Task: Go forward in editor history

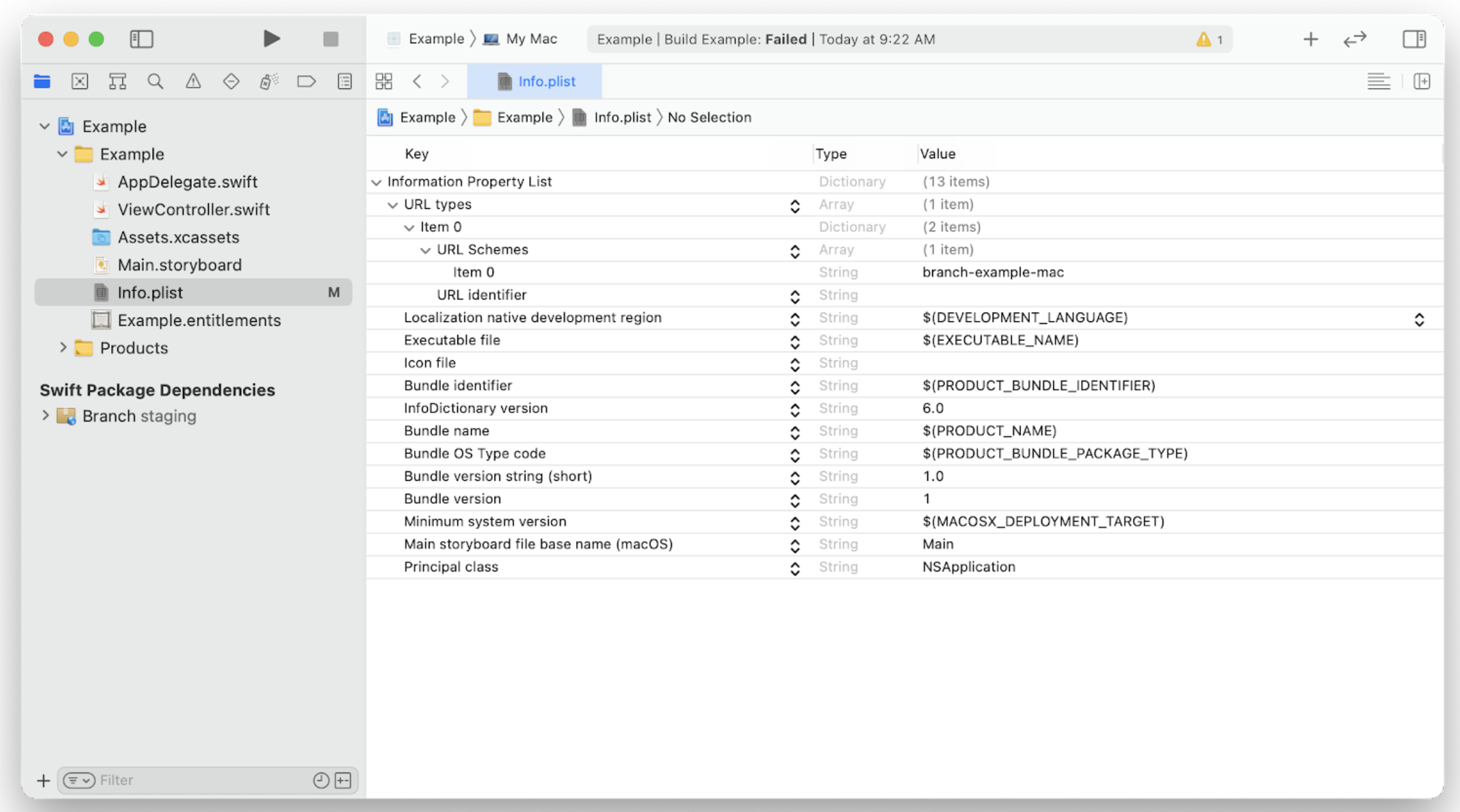Action: tap(445, 81)
